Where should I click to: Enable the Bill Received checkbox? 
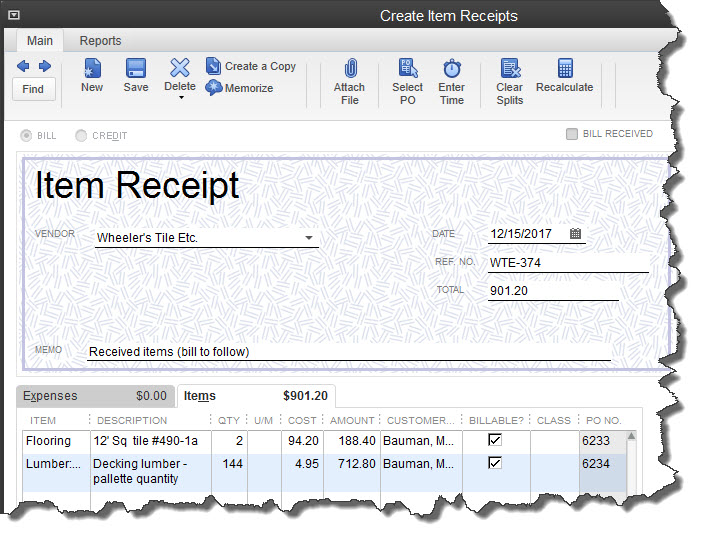(572, 134)
